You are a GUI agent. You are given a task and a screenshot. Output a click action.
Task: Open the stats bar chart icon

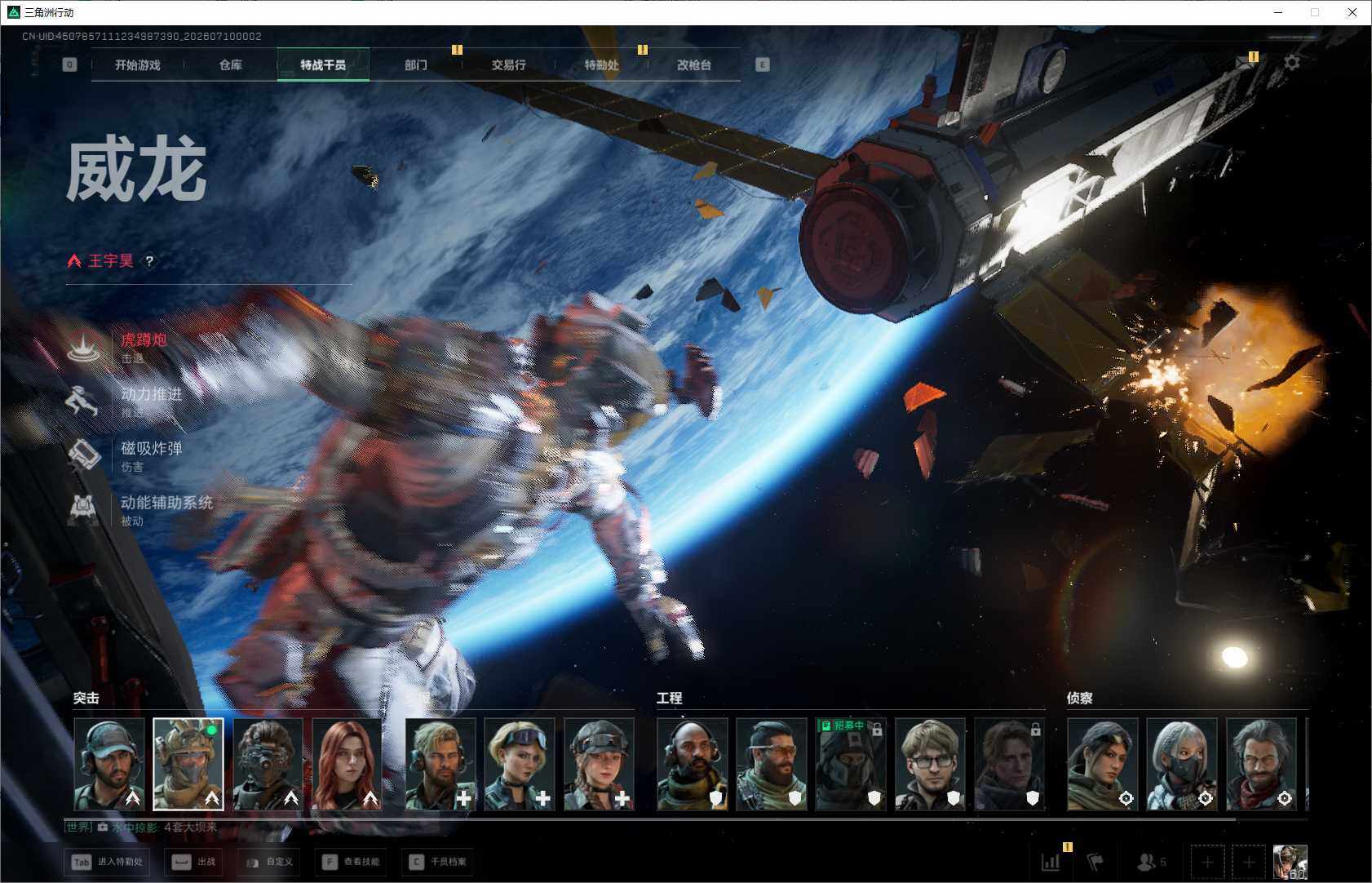tap(1051, 861)
